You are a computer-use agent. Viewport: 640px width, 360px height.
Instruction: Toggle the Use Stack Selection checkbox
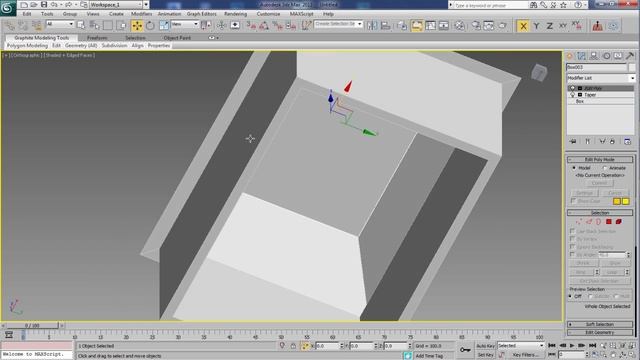572,231
